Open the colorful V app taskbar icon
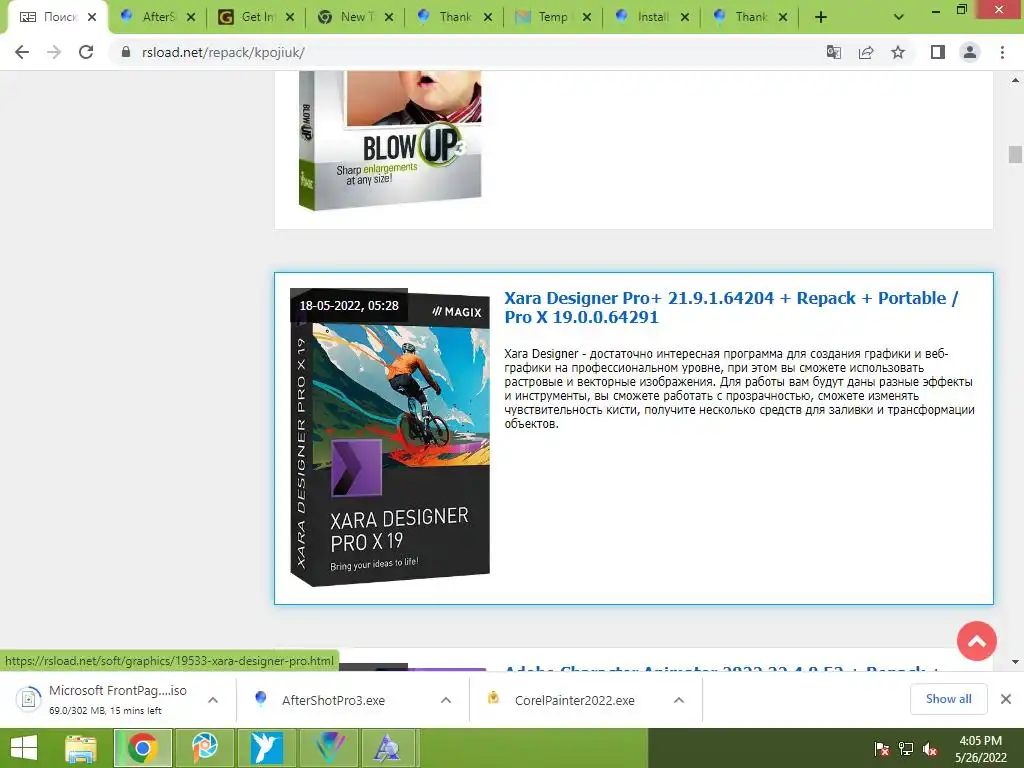Viewport: 1024px width, 768px height. pyautogui.click(x=328, y=748)
